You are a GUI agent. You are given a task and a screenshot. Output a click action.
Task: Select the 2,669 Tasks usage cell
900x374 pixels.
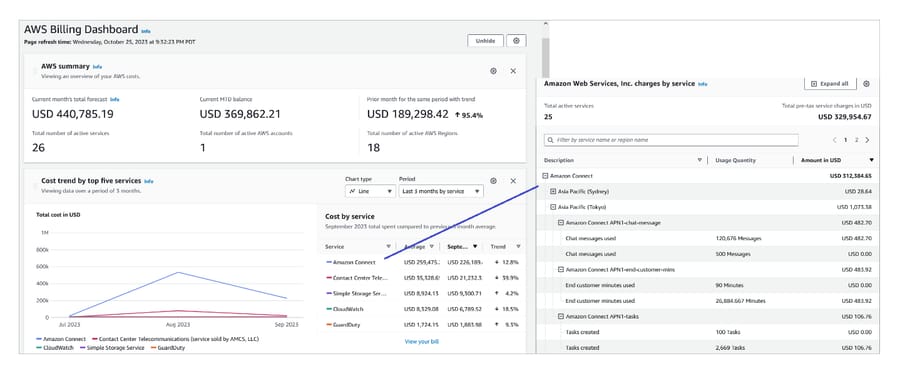click(x=730, y=348)
